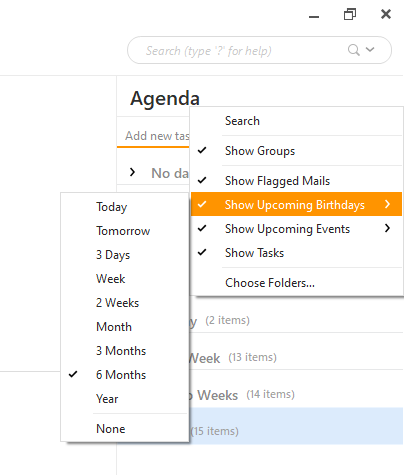Toggle Show Flagged Mails option
404x475 pixels.
coord(296,181)
